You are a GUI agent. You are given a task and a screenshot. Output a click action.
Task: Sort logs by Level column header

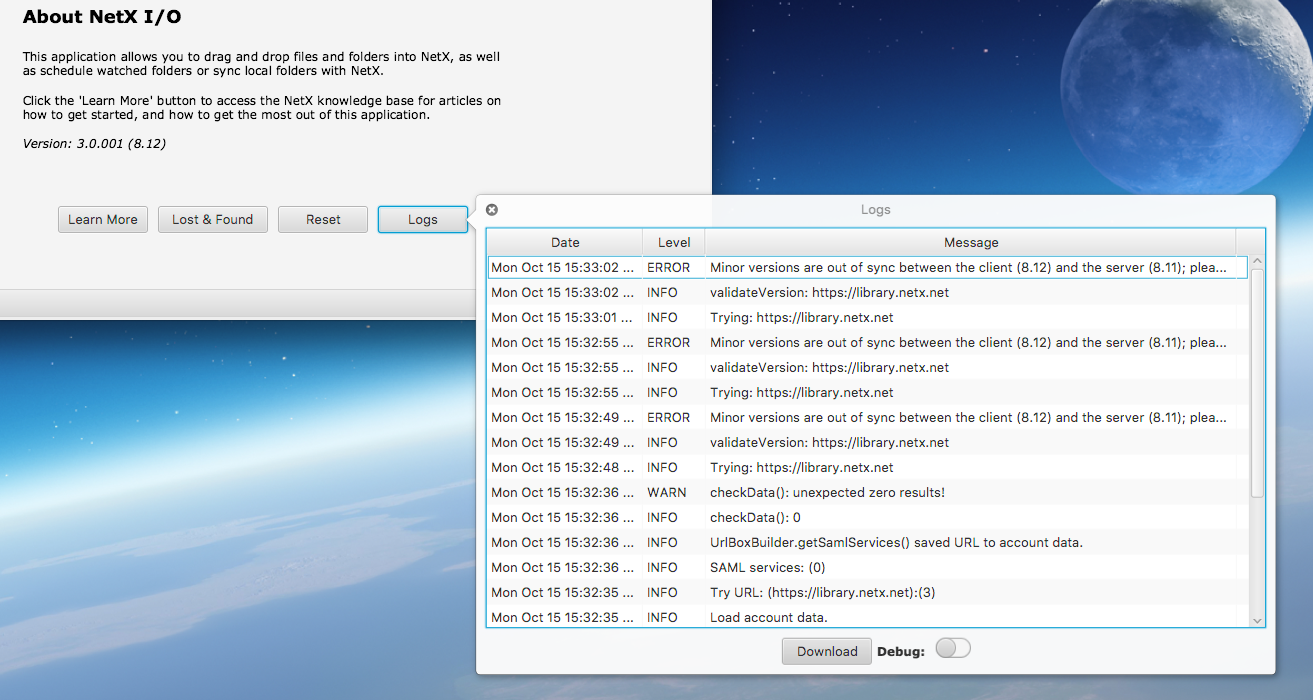pyautogui.click(x=674, y=242)
